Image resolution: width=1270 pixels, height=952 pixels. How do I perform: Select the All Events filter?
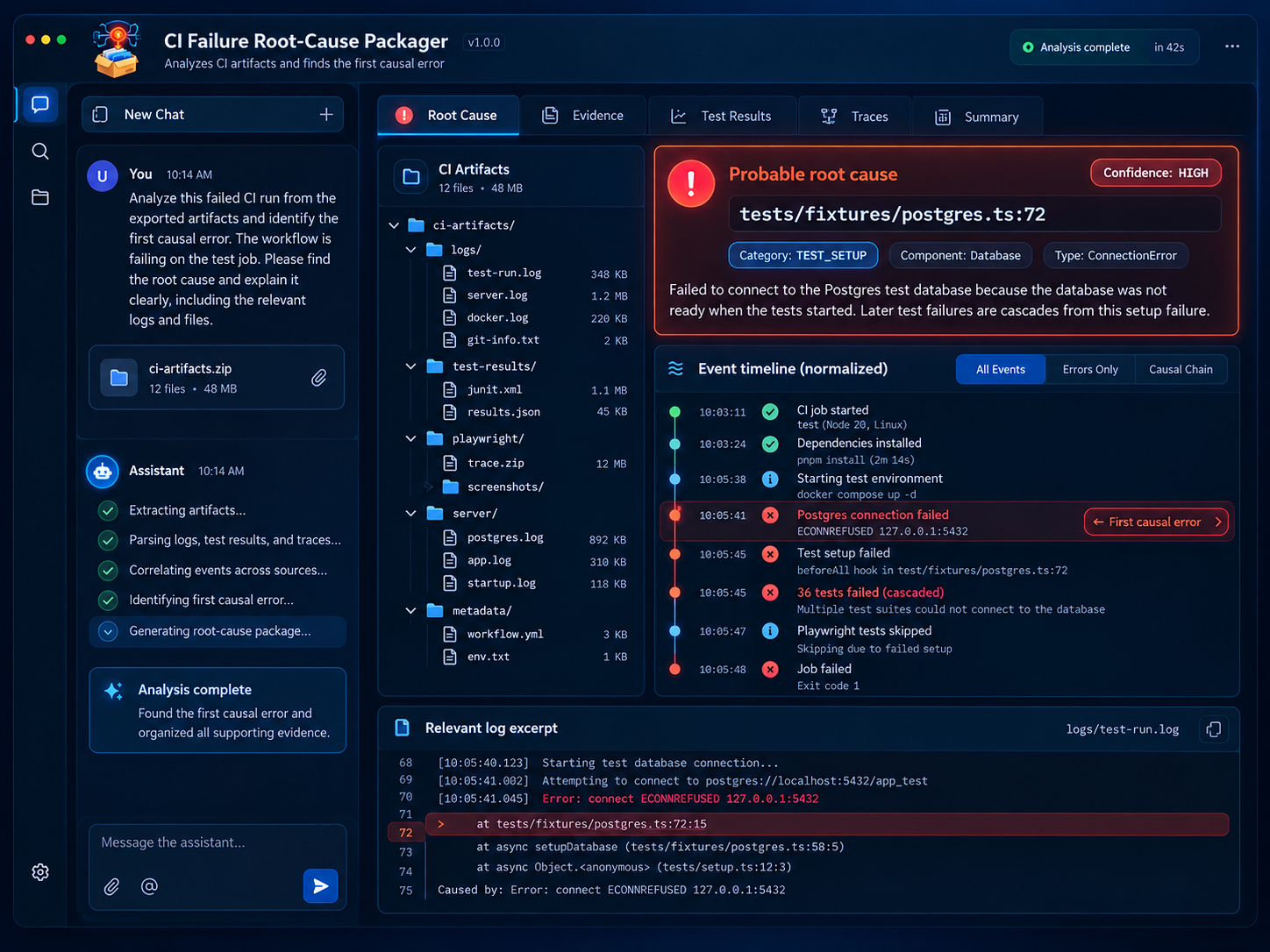pos(1001,369)
